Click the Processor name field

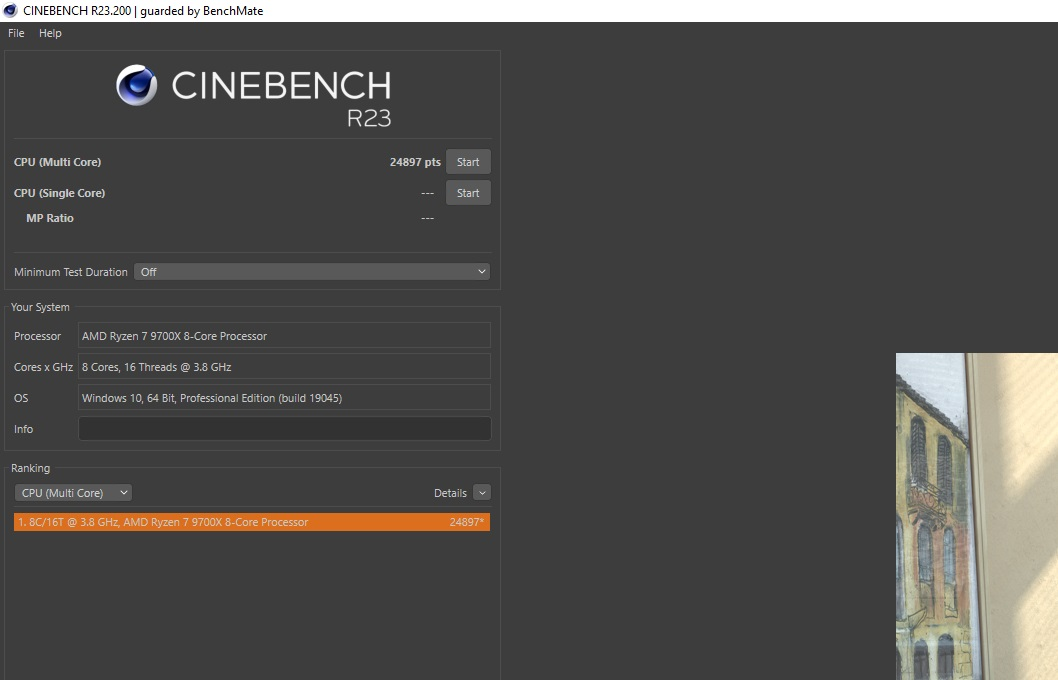(x=284, y=336)
